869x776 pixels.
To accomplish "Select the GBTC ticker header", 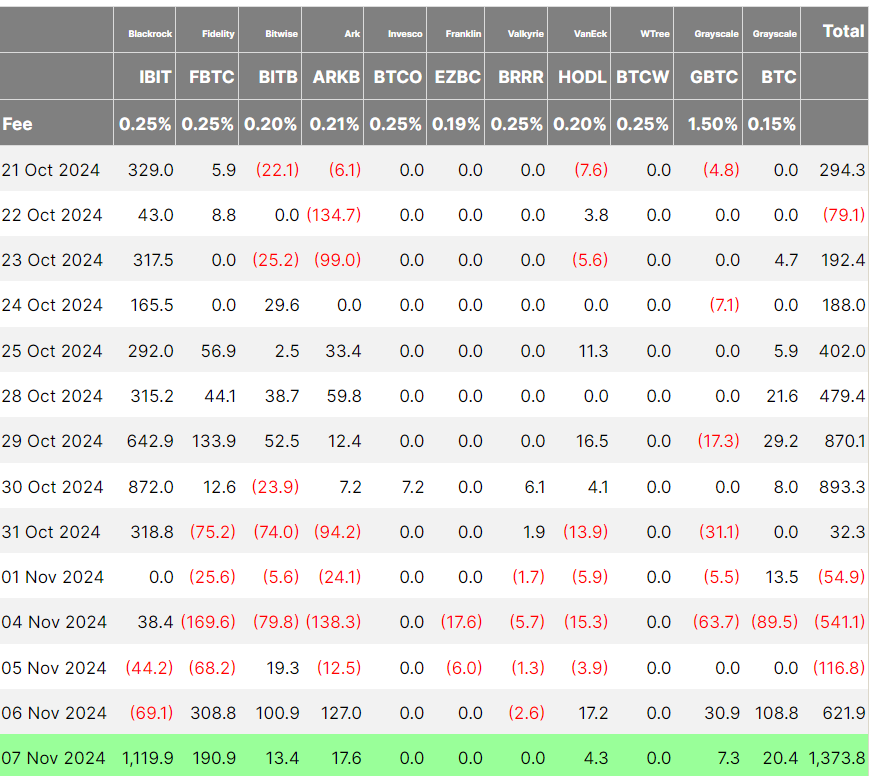I will click(x=714, y=76).
